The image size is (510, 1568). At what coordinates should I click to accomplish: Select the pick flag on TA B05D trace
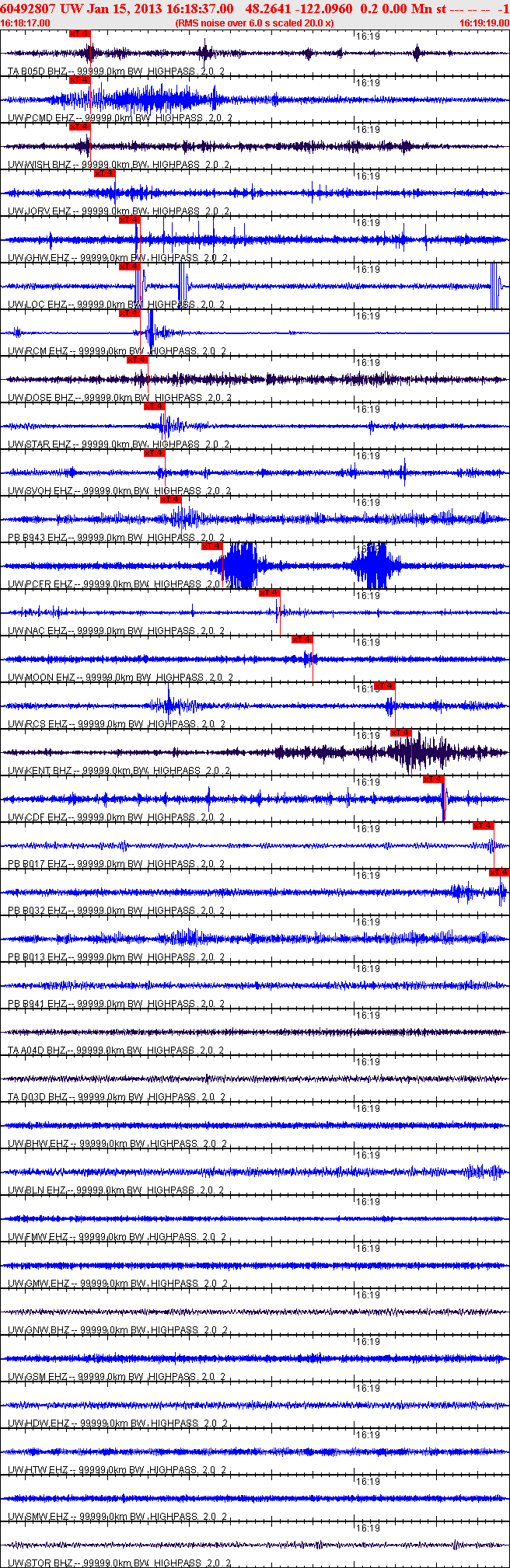pyautogui.click(x=79, y=33)
